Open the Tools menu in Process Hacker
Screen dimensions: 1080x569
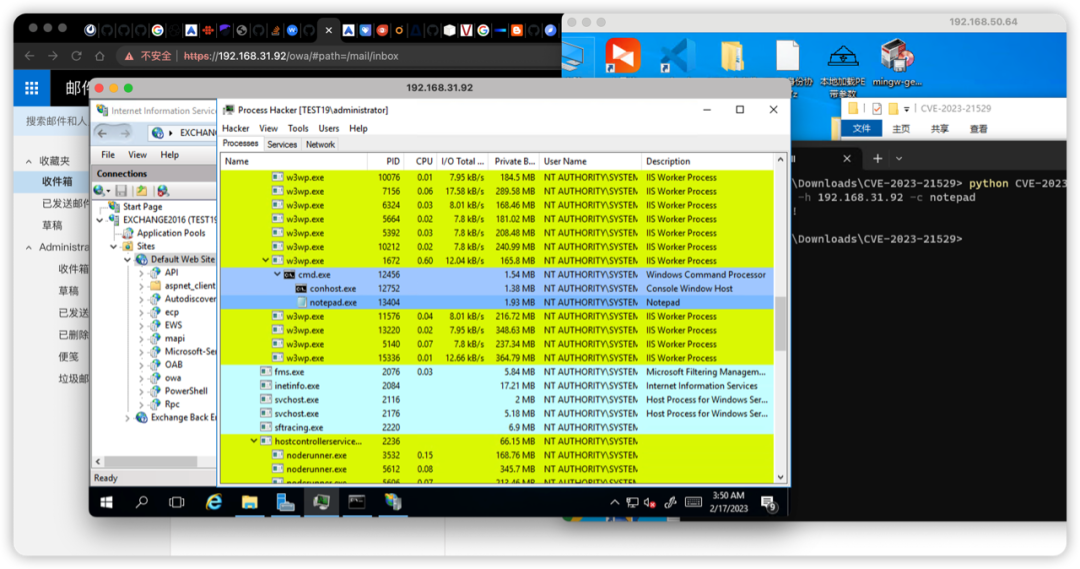tap(298, 128)
